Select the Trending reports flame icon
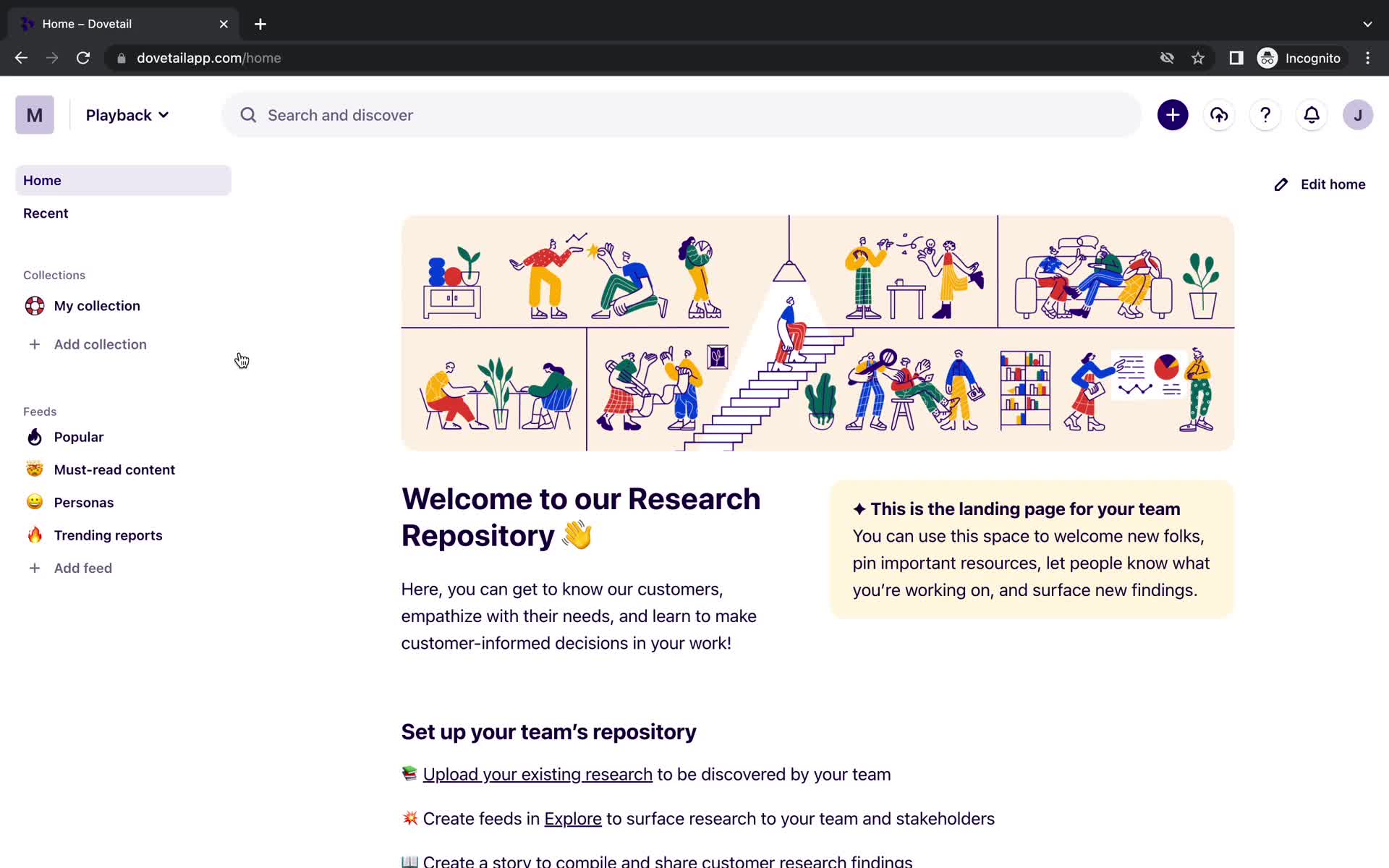 click(x=34, y=534)
